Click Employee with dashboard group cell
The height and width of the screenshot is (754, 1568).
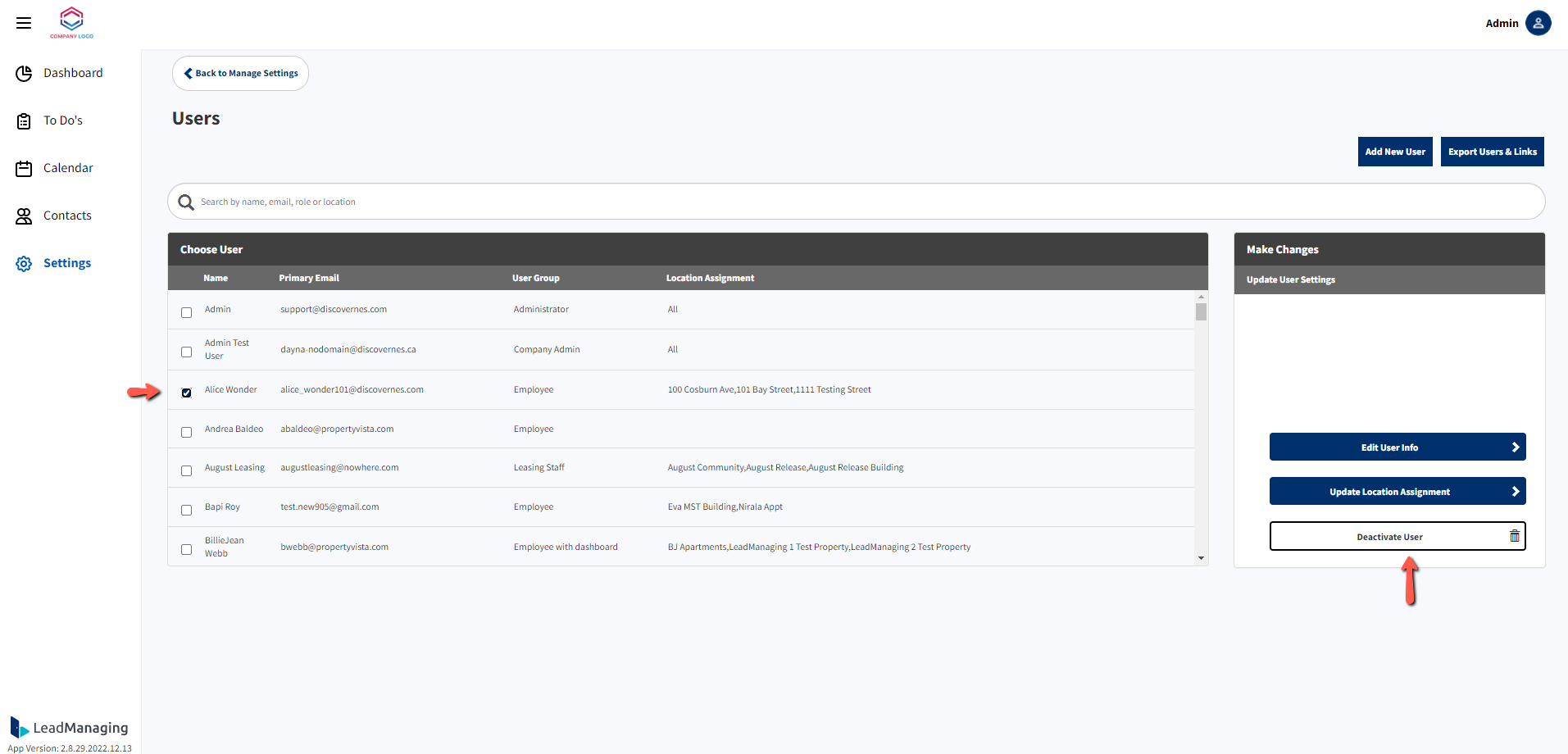coord(566,547)
